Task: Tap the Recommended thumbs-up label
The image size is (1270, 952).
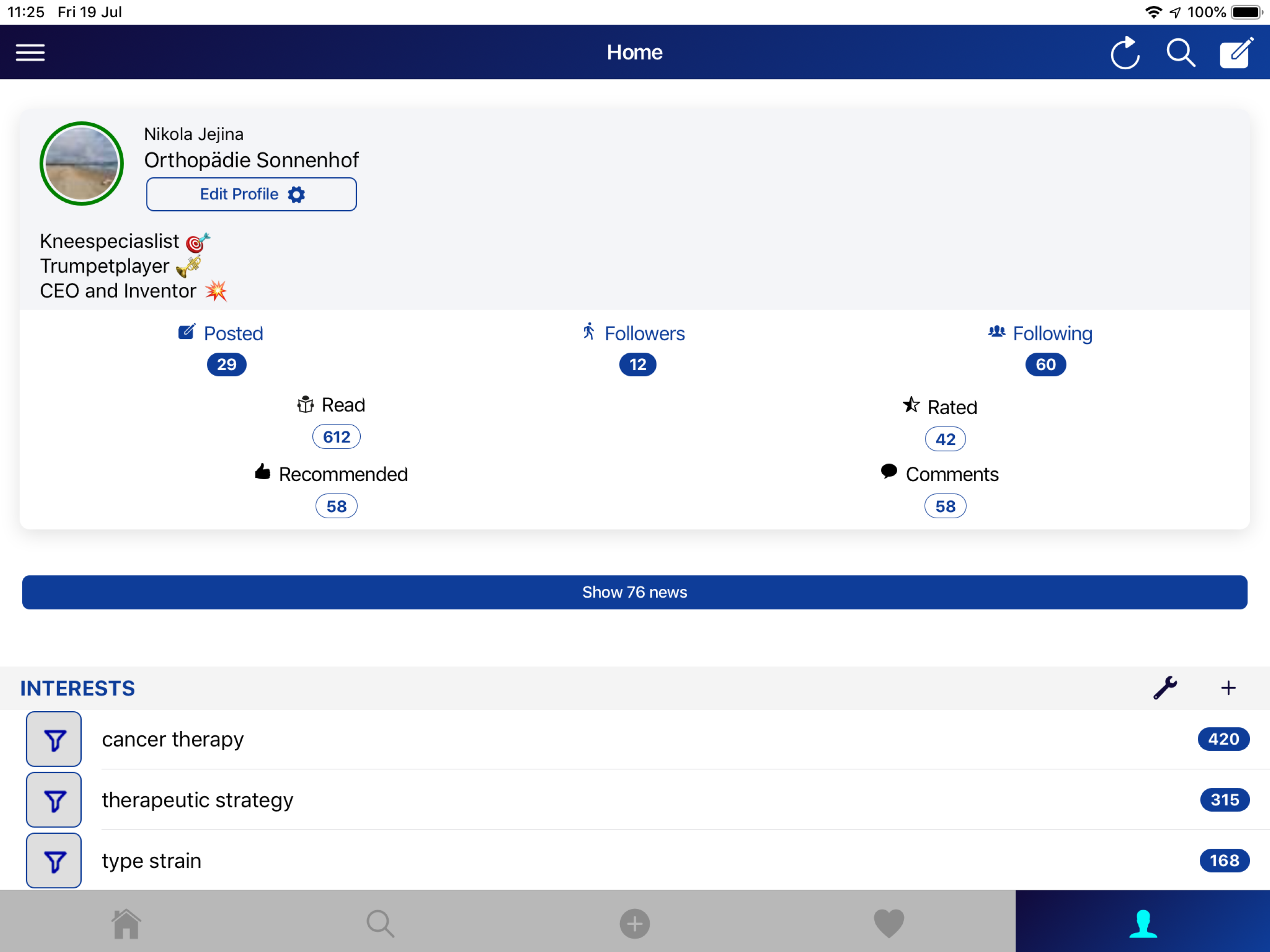Action: pyautogui.click(x=331, y=474)
